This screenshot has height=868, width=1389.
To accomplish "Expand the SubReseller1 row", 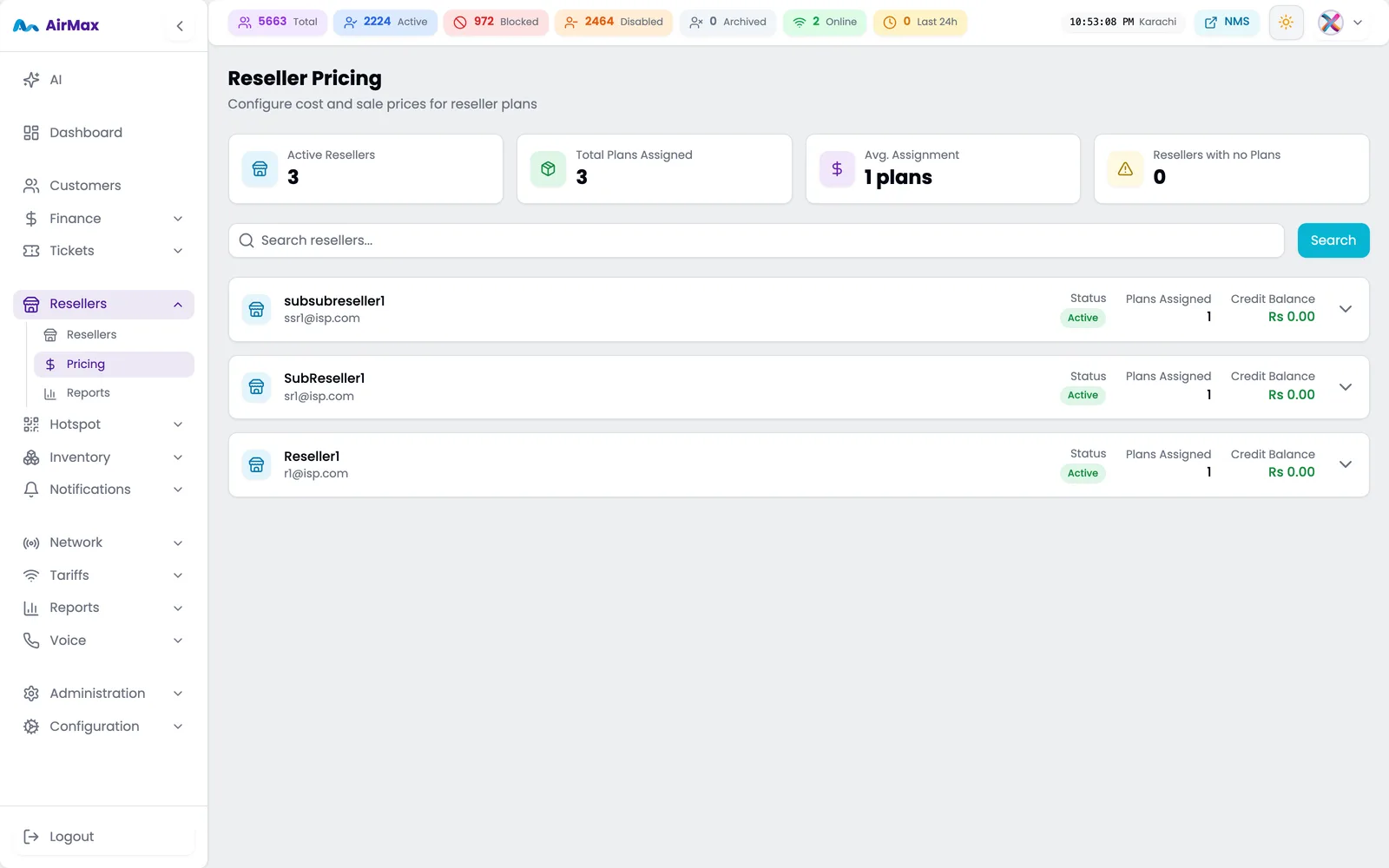I will point(1346,387).
